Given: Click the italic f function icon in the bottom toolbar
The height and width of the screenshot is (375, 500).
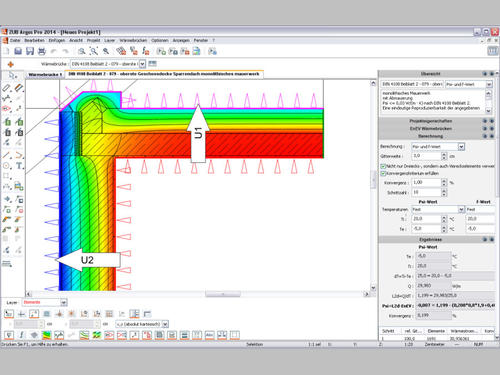Looking at the screenshot, I should tap(22, 335).
